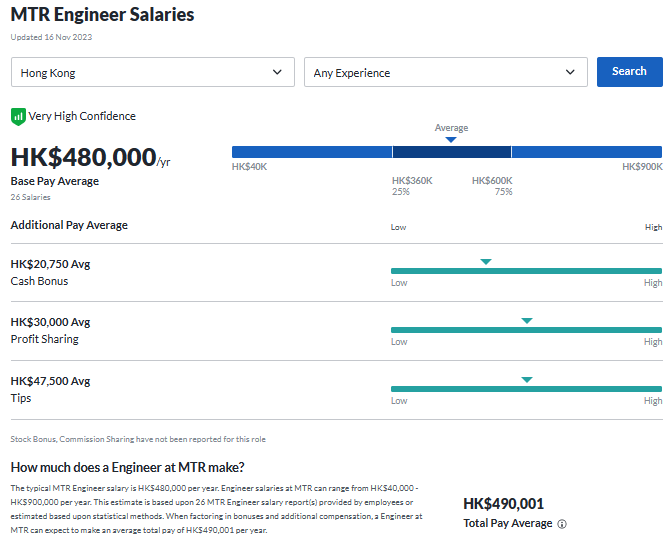Click the chevron arrow in Any Experience dropdown

570,72
